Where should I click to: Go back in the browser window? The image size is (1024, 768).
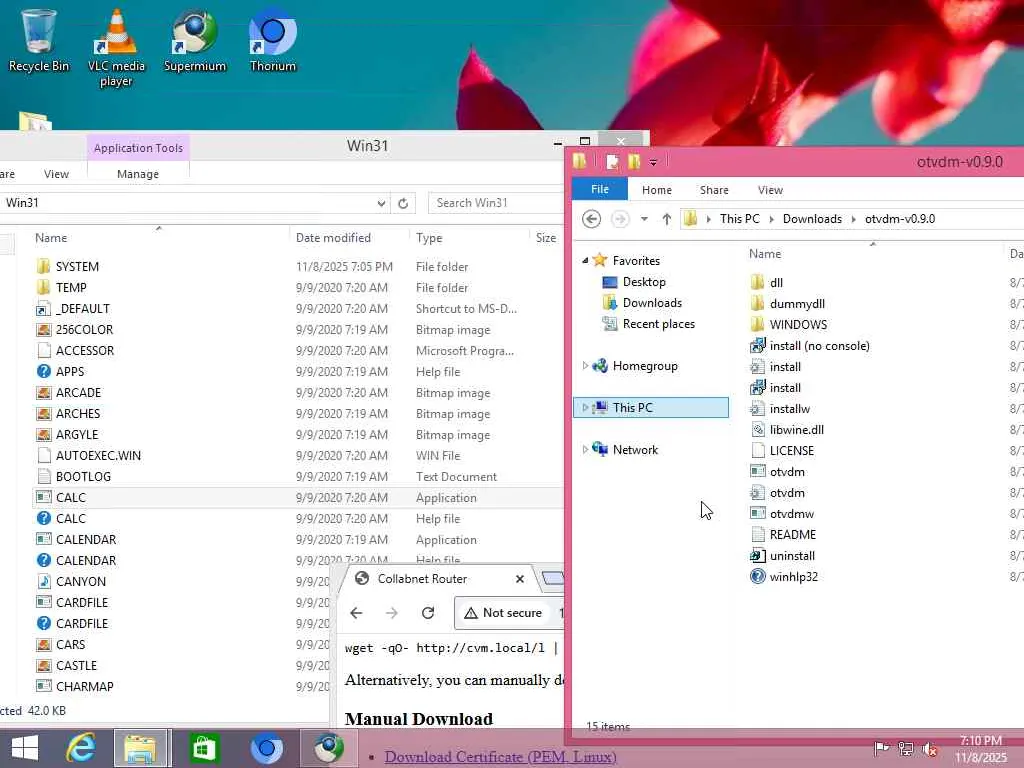tap(356, 613)
